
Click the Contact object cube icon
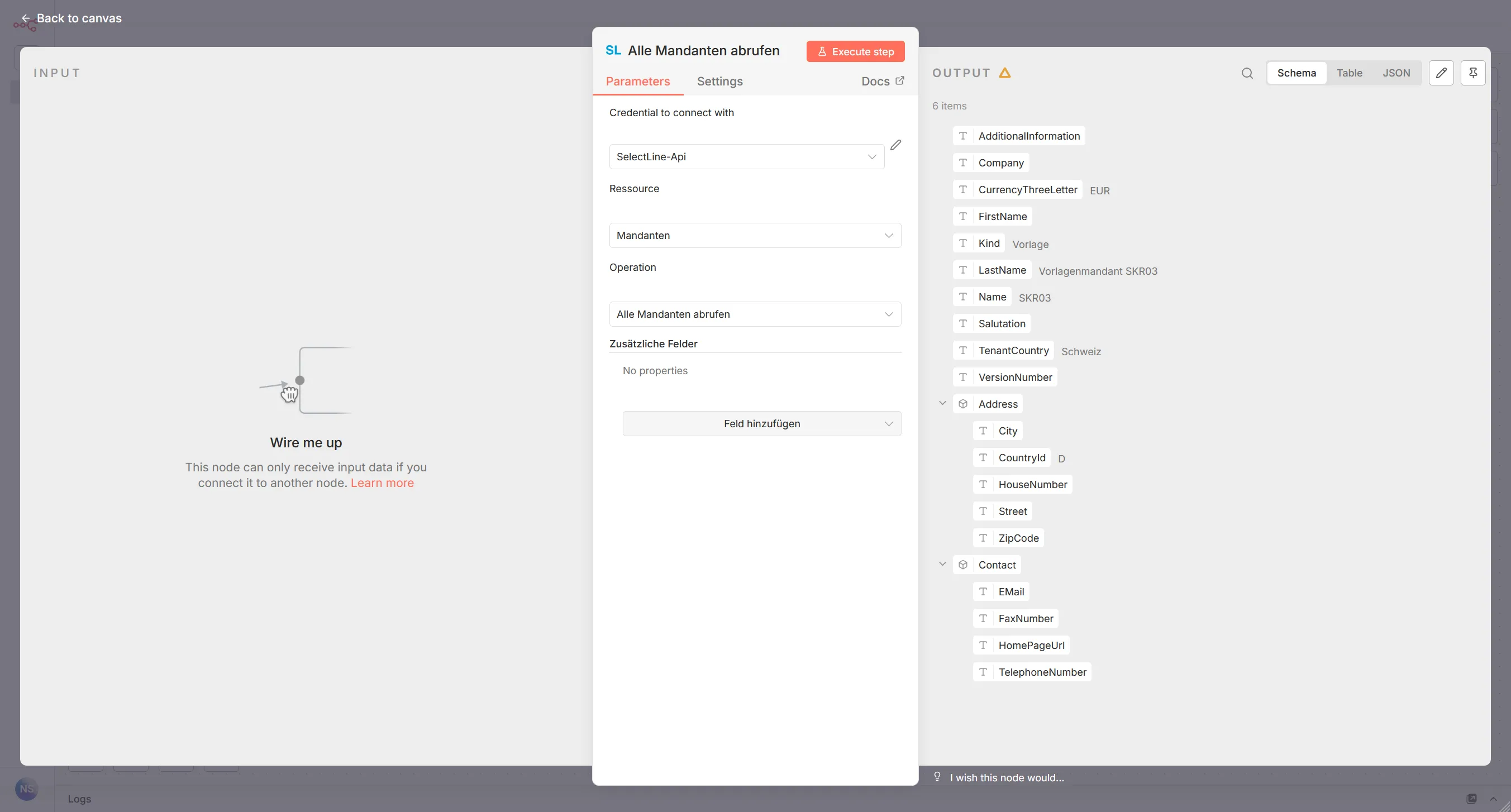[x=962, y=565]
